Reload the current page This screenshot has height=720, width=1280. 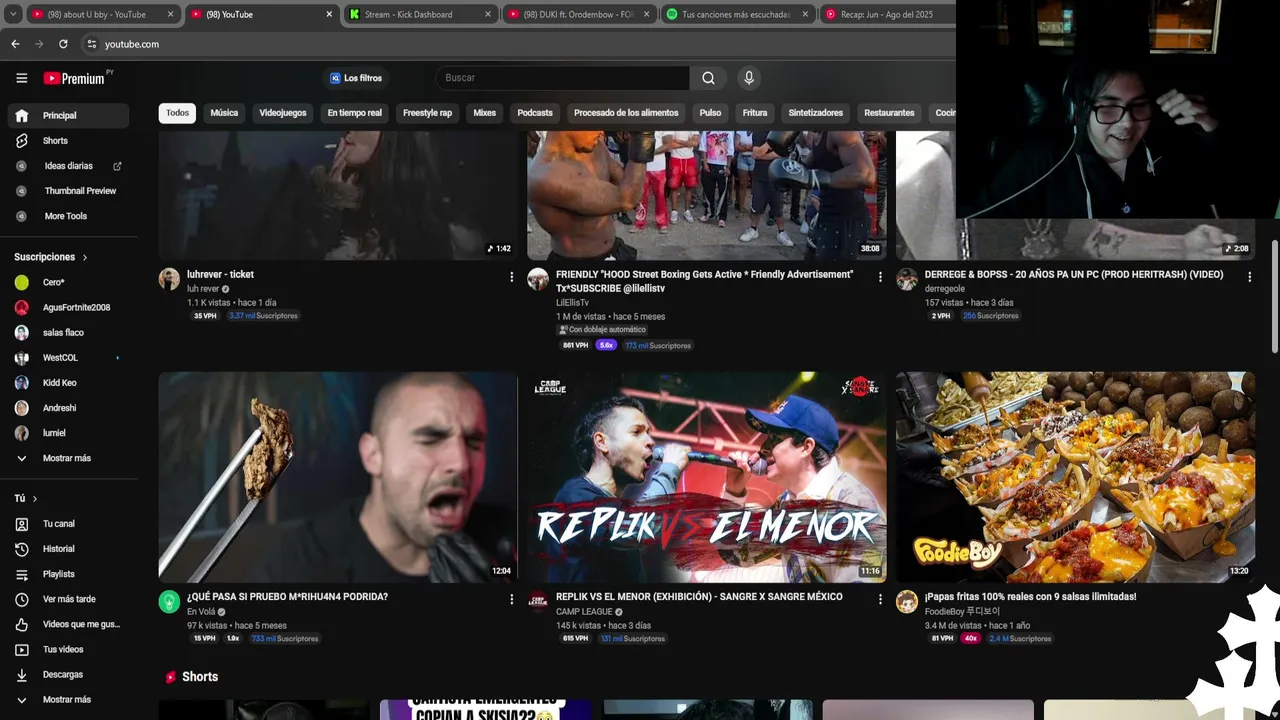pos(63,44)
